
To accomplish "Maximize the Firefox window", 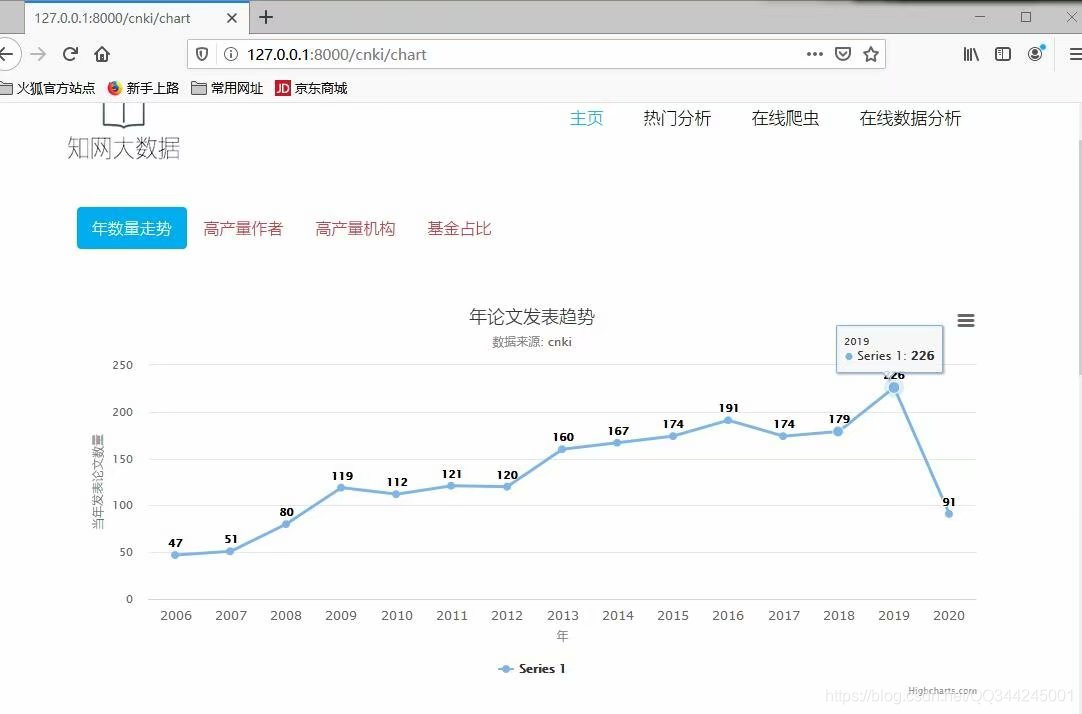I will [1026, 17].
